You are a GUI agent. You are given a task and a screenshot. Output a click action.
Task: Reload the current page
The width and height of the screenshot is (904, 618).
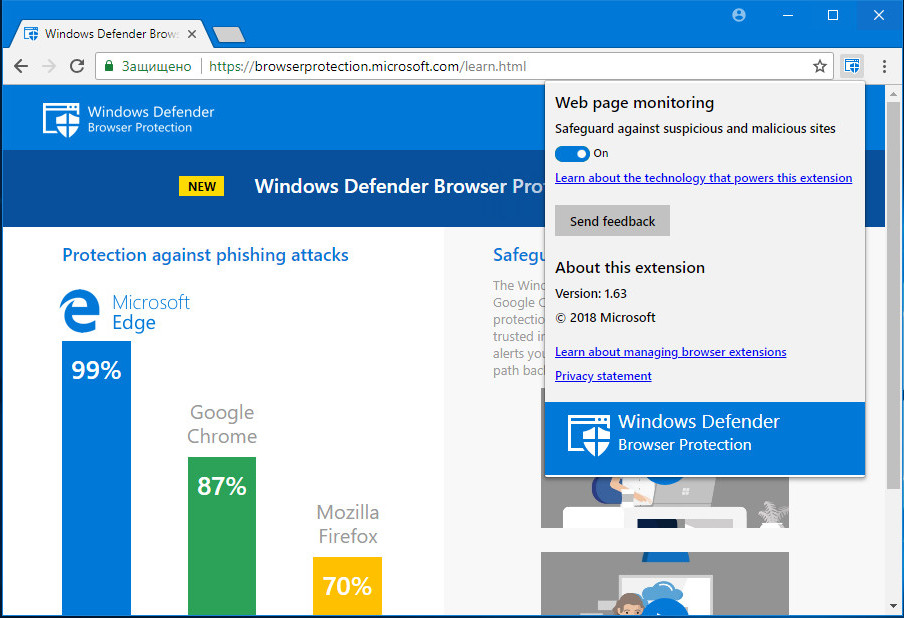click(77, 66)
